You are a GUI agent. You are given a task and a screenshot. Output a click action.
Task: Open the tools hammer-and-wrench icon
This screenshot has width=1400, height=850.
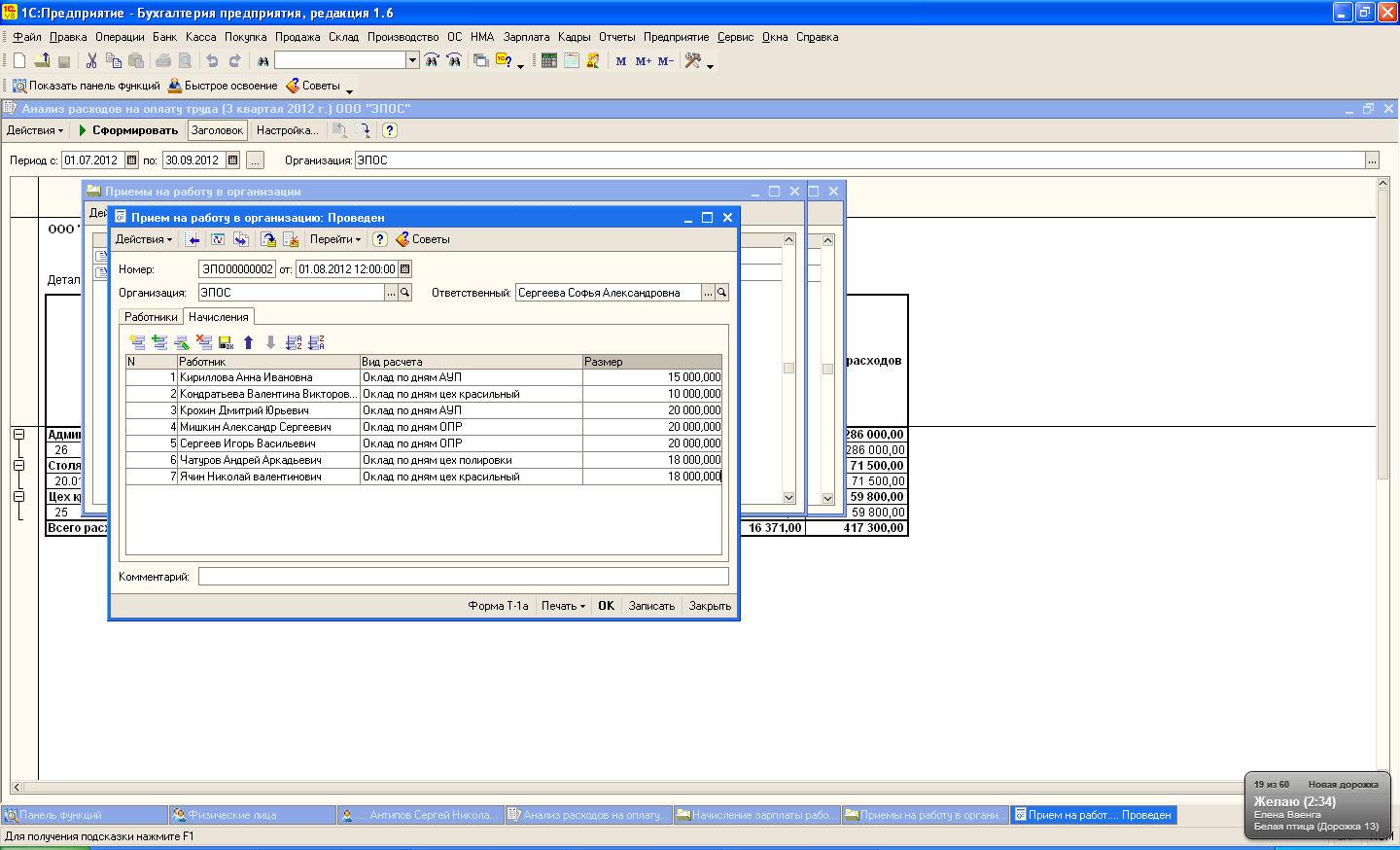[x=693, y=60]
